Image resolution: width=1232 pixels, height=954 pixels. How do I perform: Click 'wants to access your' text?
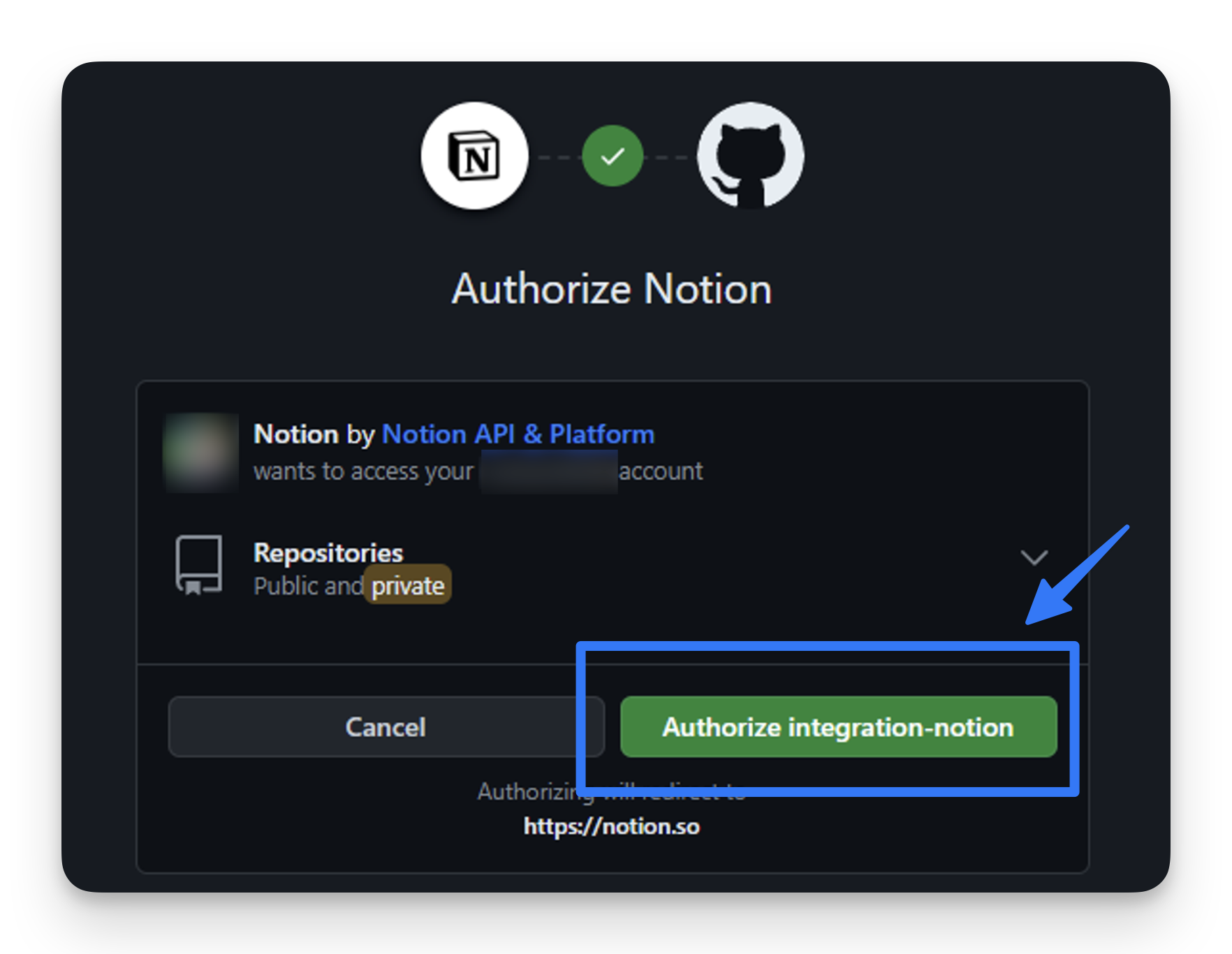pos(363,471)
